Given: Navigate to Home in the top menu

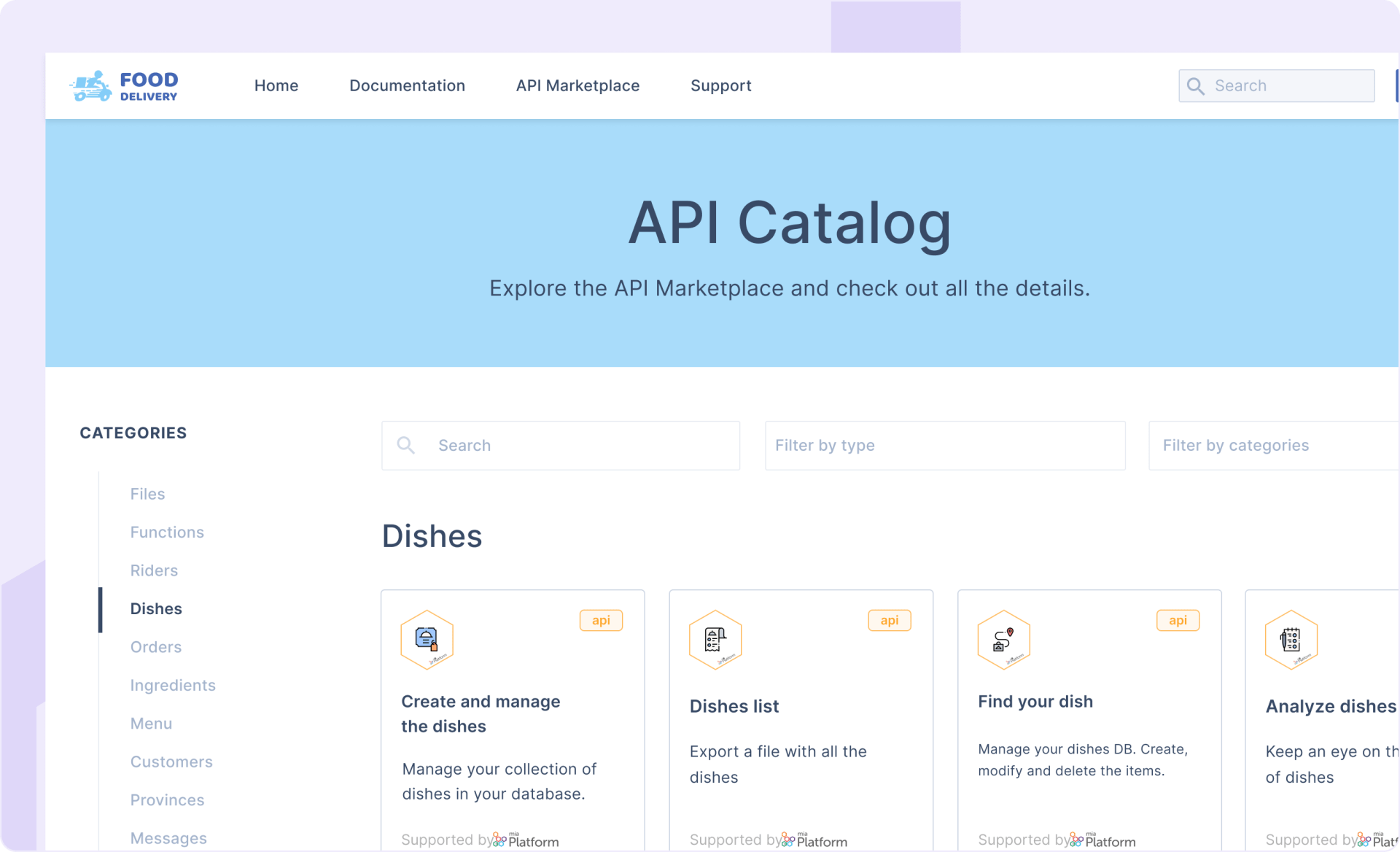Looking at the screenshot, I should (276, 85).
